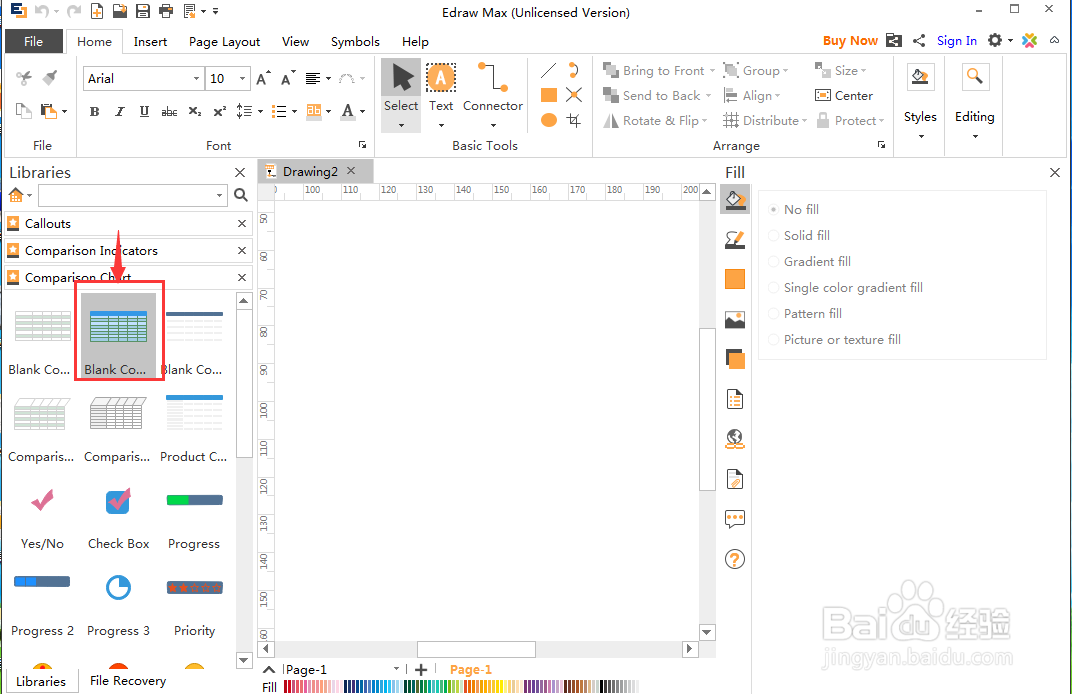Click the Print icon in quick access
Viewport: 1072px width, 694px height.
click(165, 11)
